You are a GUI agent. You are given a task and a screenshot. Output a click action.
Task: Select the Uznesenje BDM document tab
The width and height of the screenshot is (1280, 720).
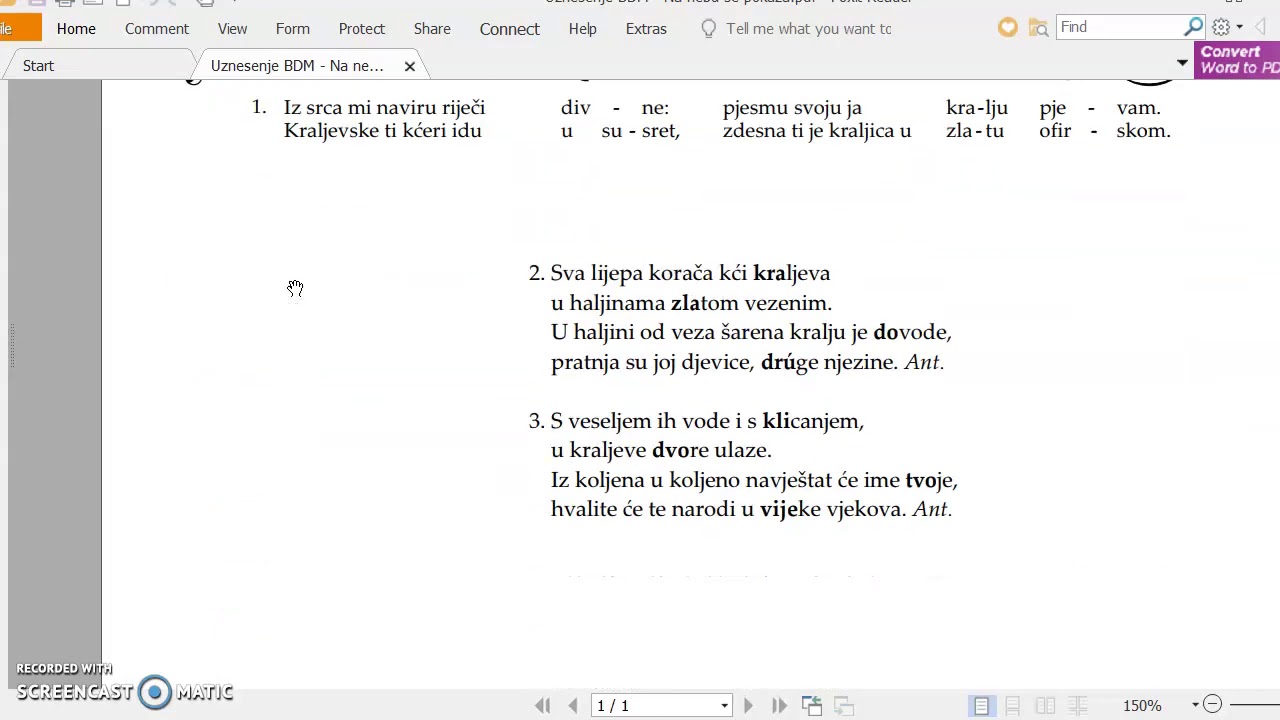pyautogui.click(x=297, y=66)
